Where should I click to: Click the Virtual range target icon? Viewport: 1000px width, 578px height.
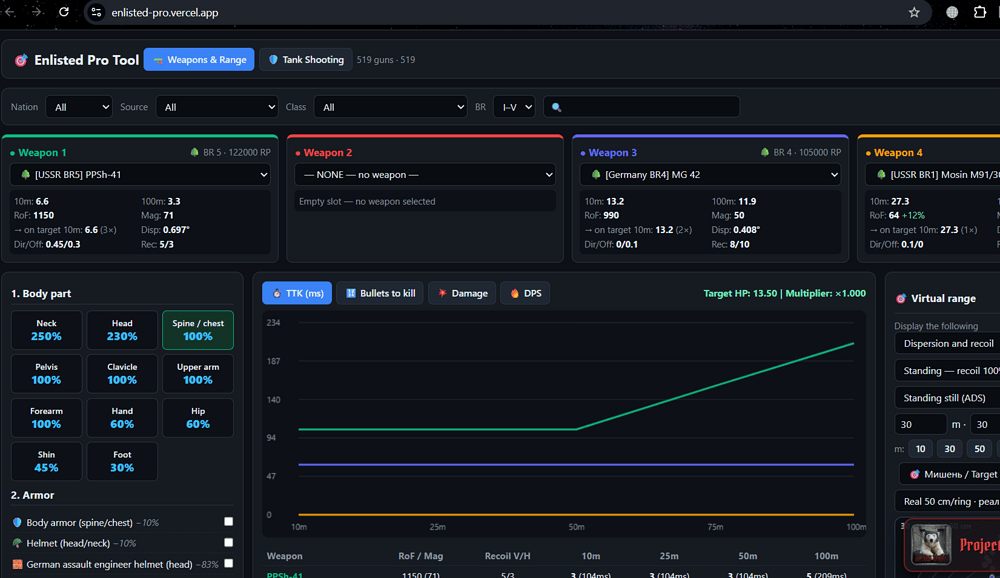[901, 299]
